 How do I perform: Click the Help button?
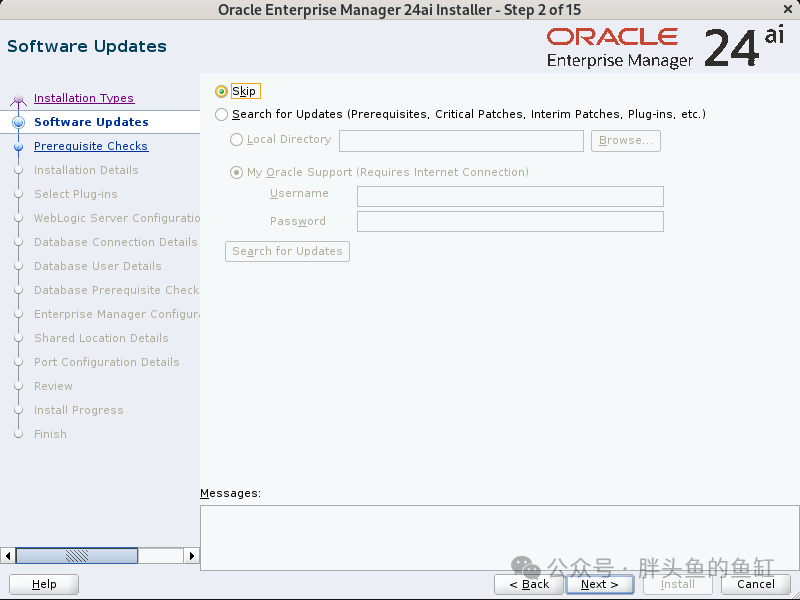tap(44, 584)
